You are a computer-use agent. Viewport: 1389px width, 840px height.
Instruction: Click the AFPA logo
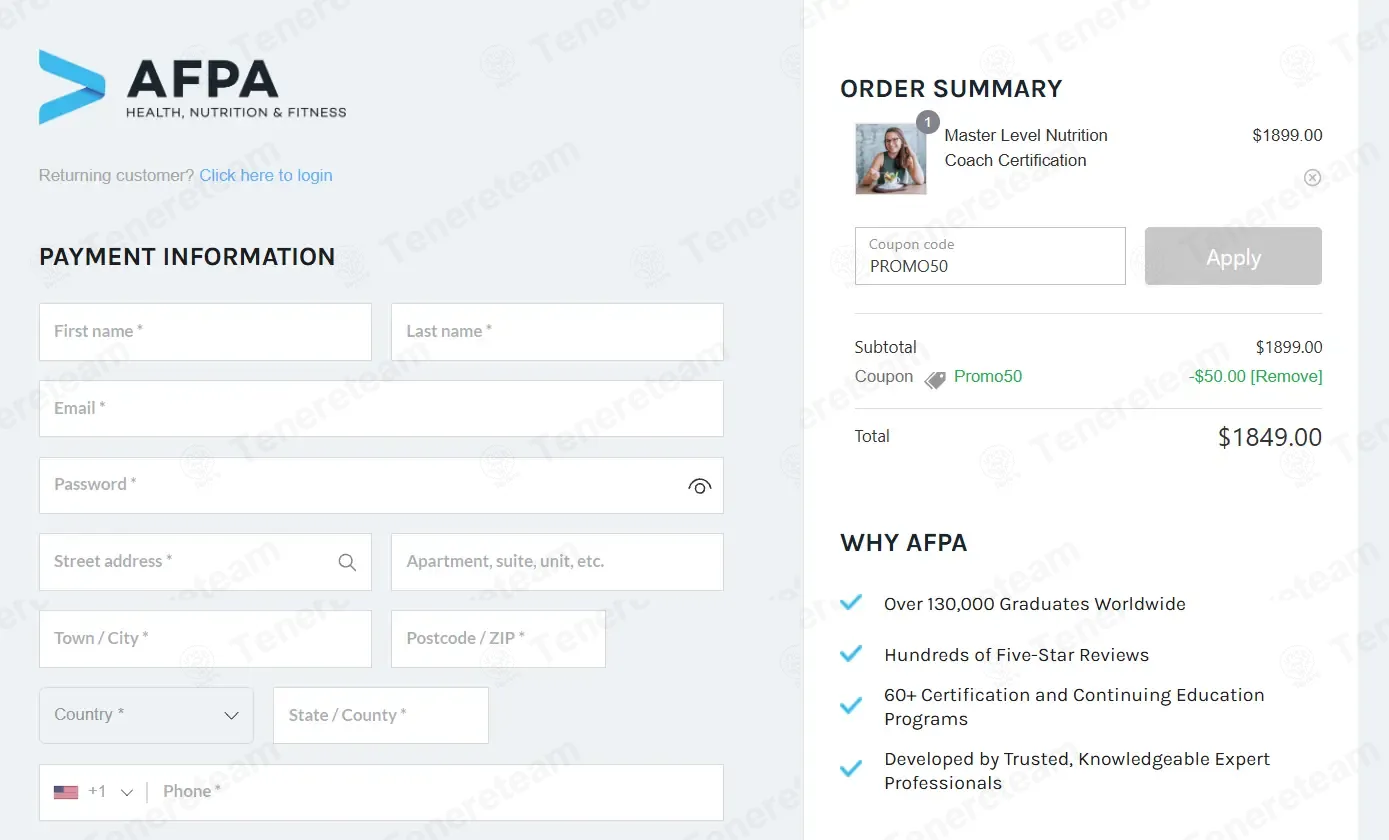tap(192, 87)
